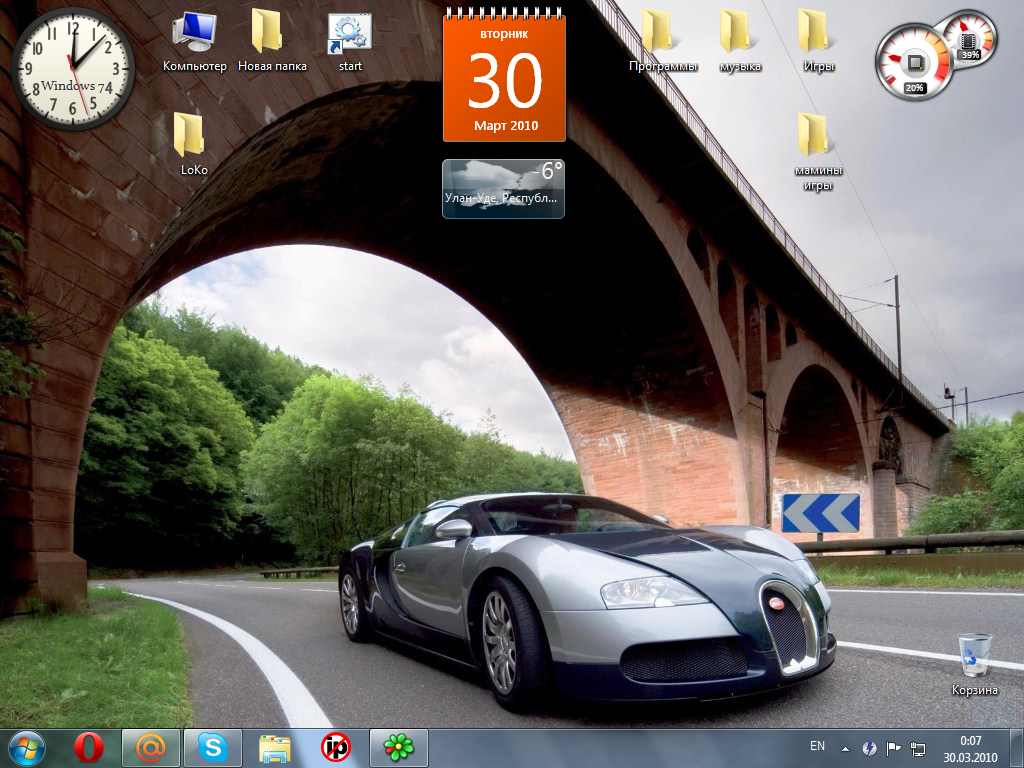This screenshot has width=1024, height=768.
Task: Open ICQ flower icon in taskbar
Action: [x=399, y=747]
